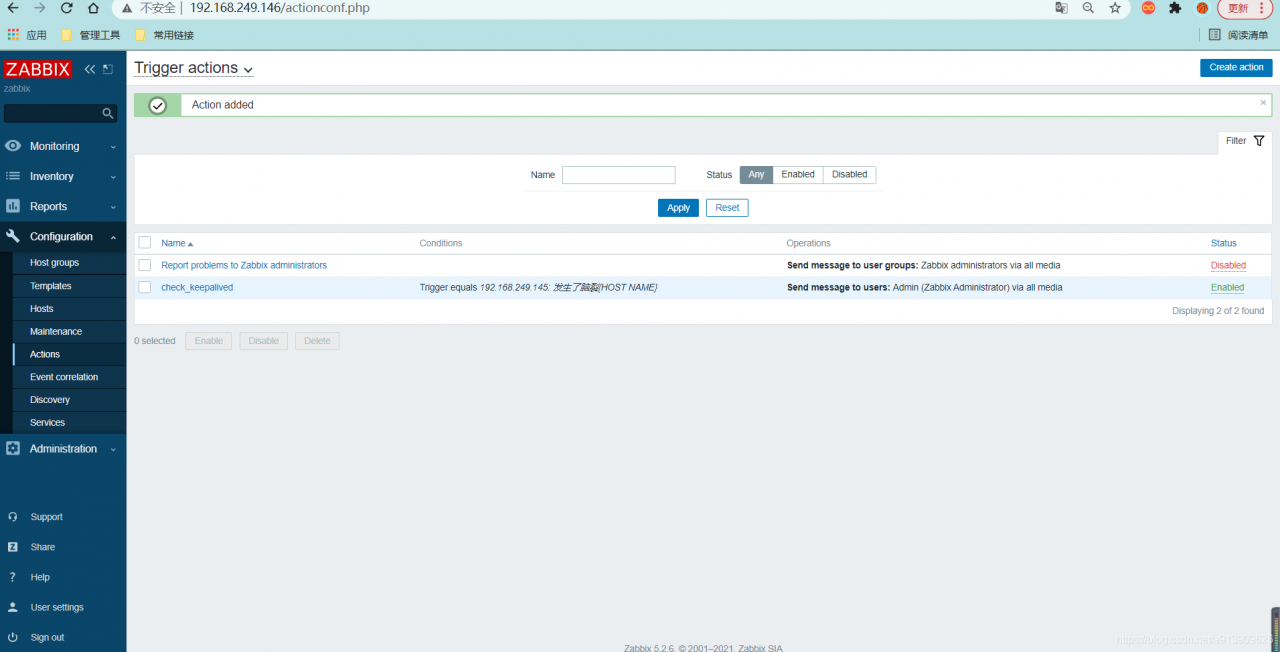Open Discovery in Configuration
This screenshot has height=652, width=1280.
click(50, 400)
